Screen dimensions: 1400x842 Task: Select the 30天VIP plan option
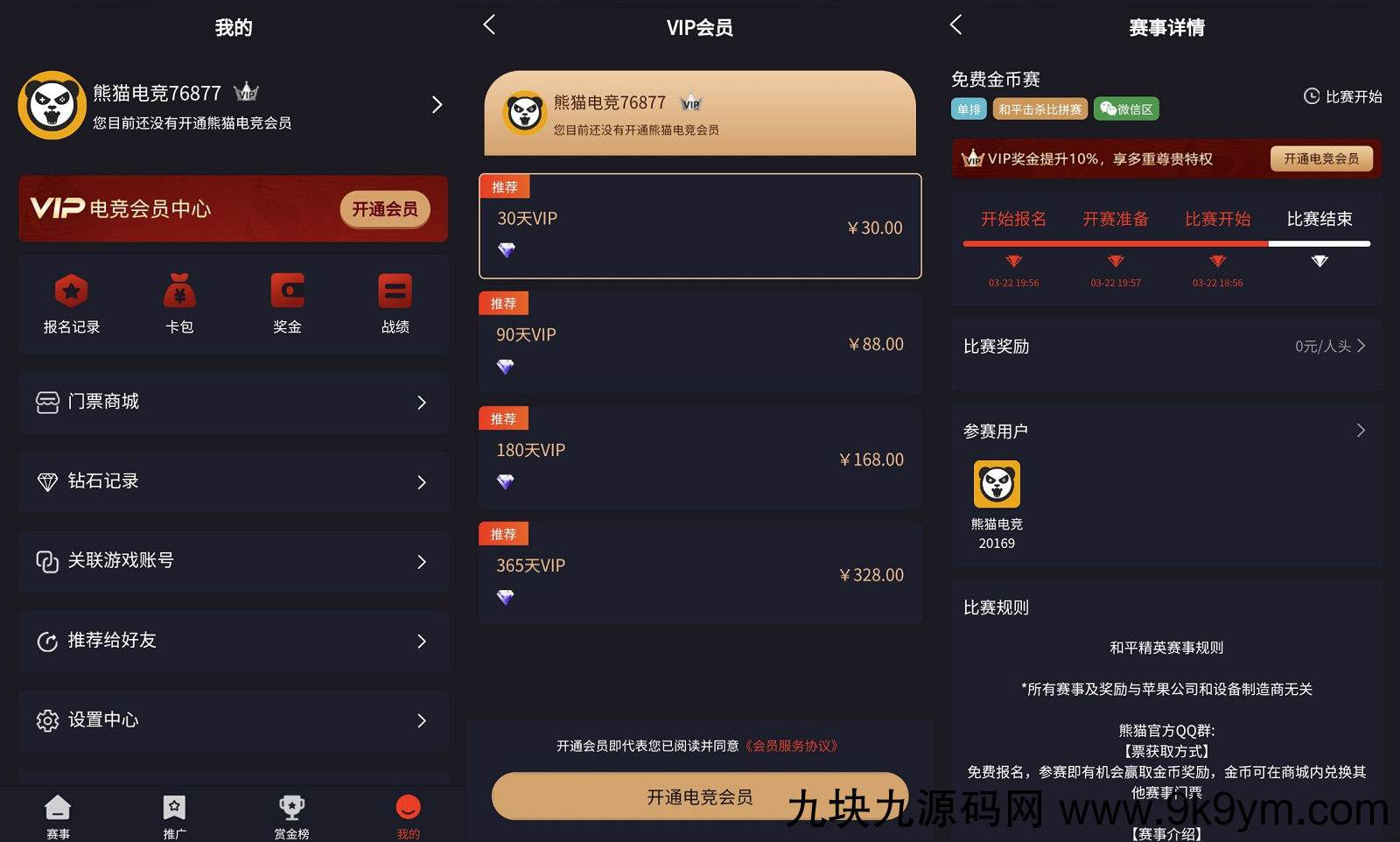pyautogui.click(x=700, y=226)
